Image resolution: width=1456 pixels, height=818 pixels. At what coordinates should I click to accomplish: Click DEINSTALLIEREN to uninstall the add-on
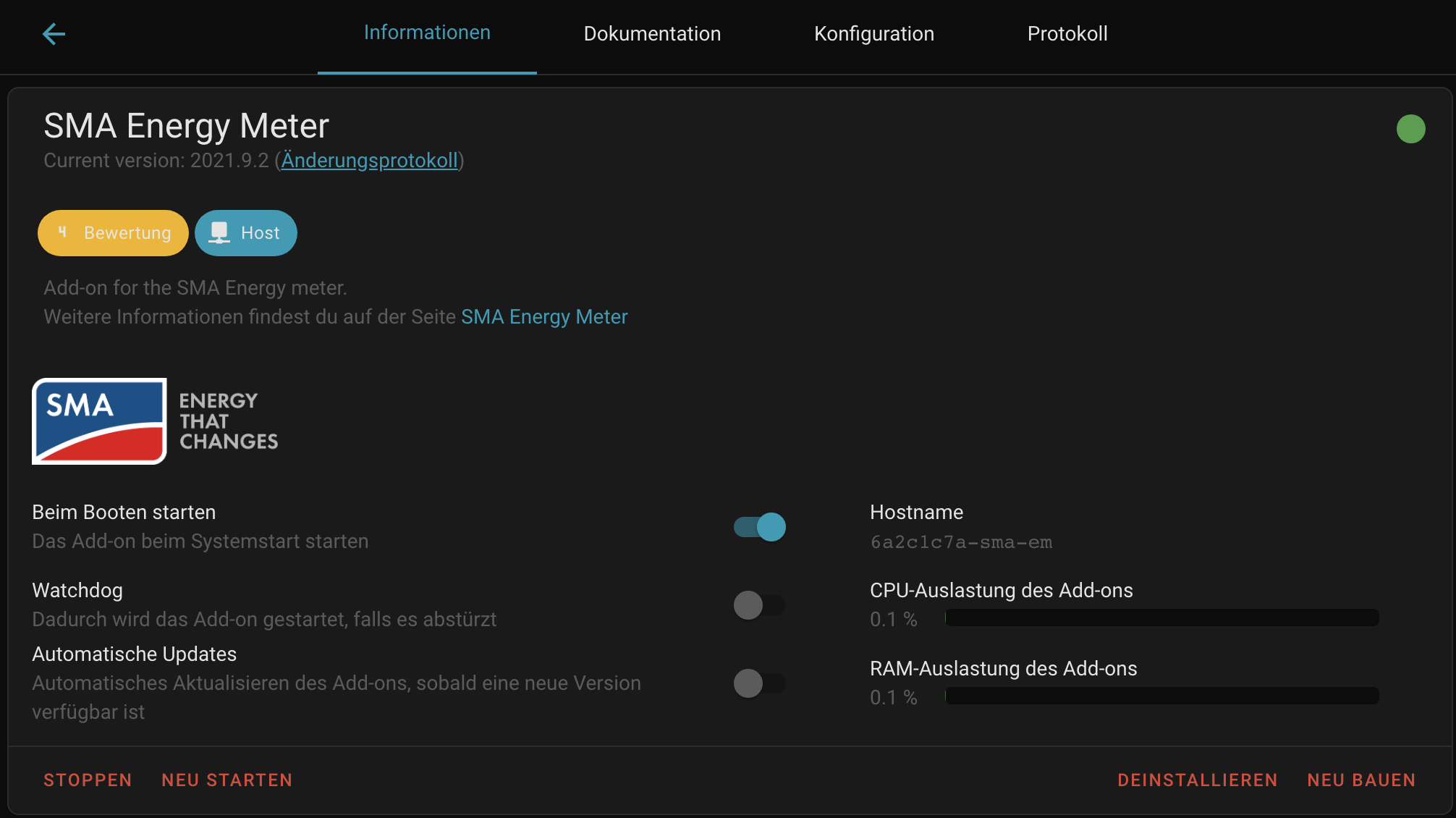click(x=1198, y=780)
